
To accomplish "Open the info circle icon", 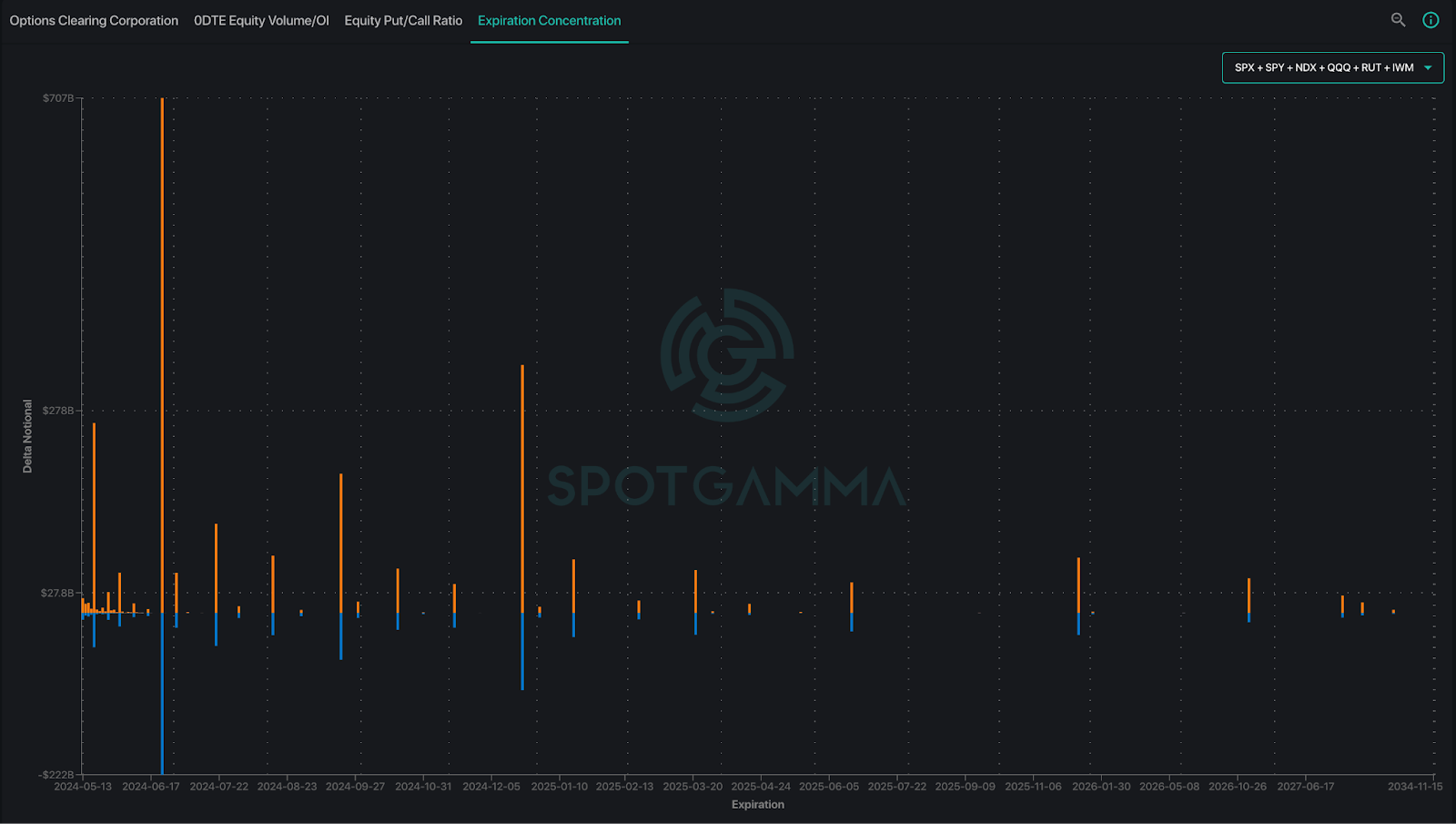I will tap(1431, 20).
